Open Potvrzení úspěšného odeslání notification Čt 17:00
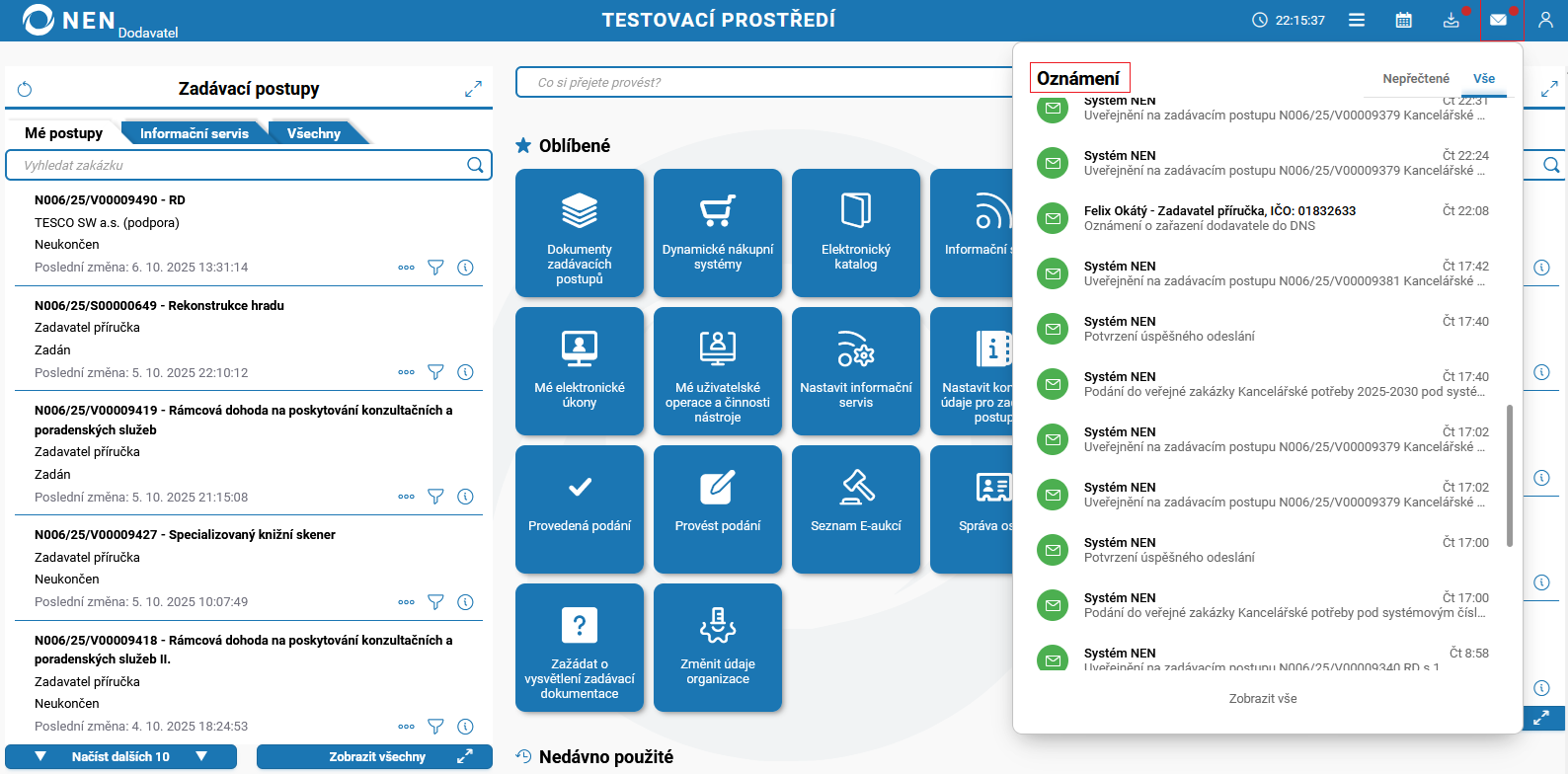 pyautogui.click(x=1264, y=550)
